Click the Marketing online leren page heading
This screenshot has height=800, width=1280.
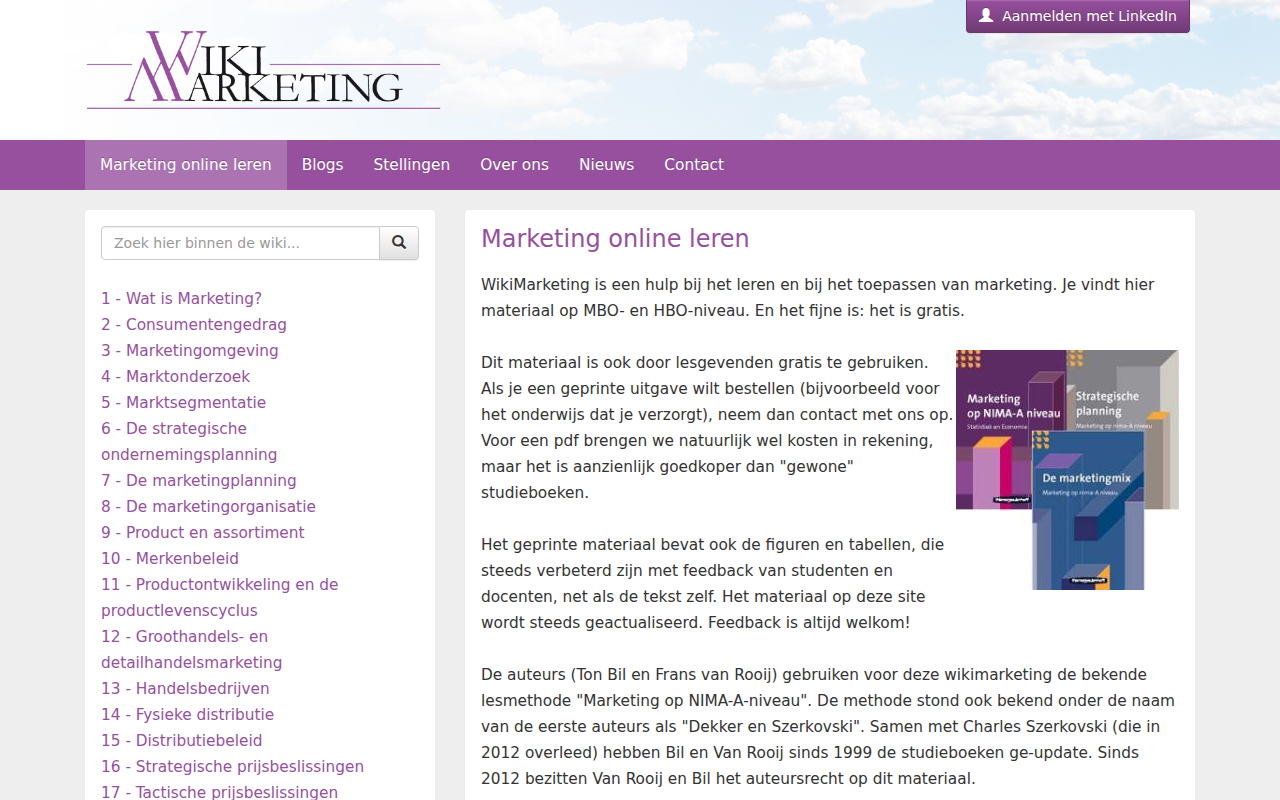[615, 239]
